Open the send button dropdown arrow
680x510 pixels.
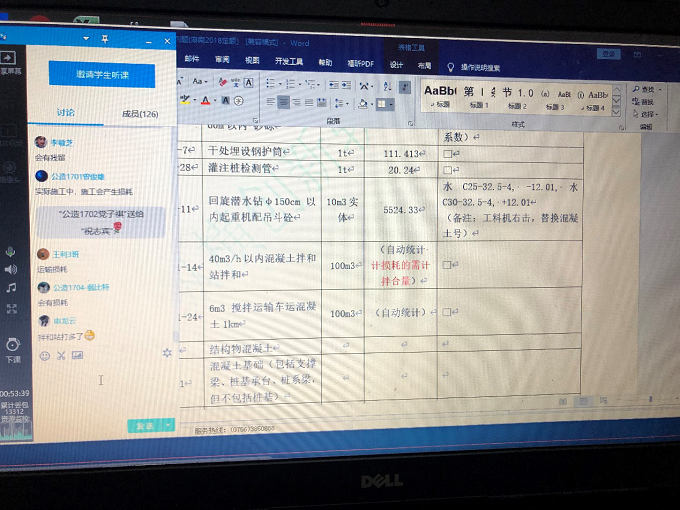[168, 426]
